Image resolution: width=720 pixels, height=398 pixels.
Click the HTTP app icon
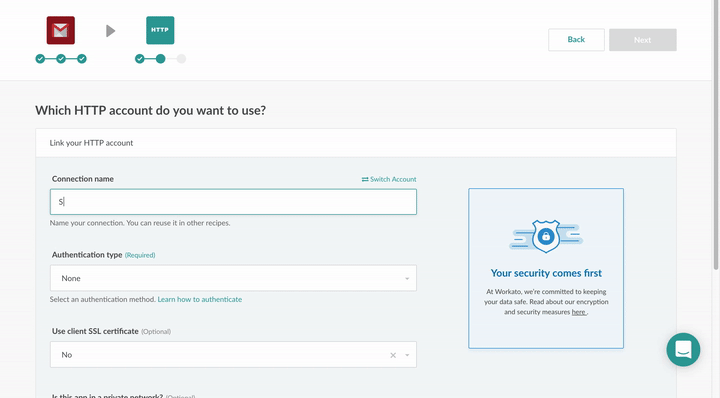point(160,30)
